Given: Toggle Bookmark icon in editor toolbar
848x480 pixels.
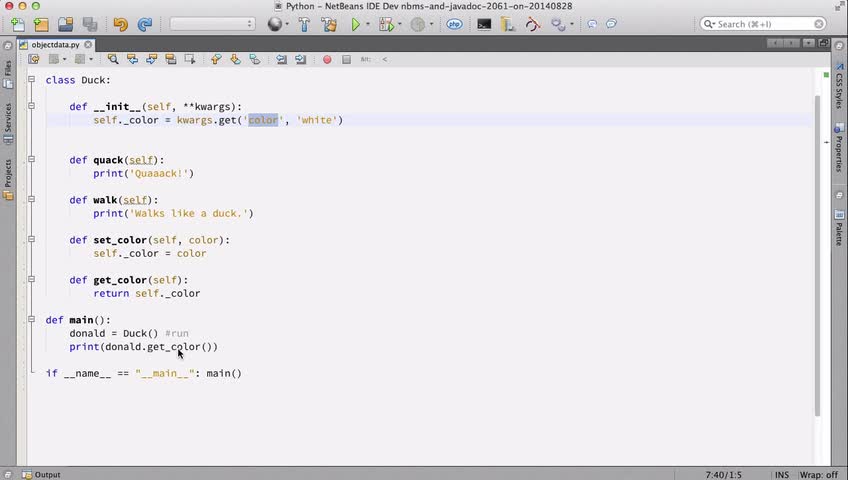Looking at the screenshot, I should point(255,59).
